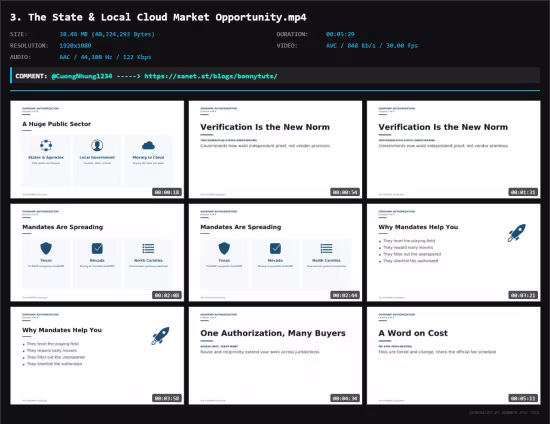Click the rocket icon in the 00:03:58 frame

click(x=160, y=336)
